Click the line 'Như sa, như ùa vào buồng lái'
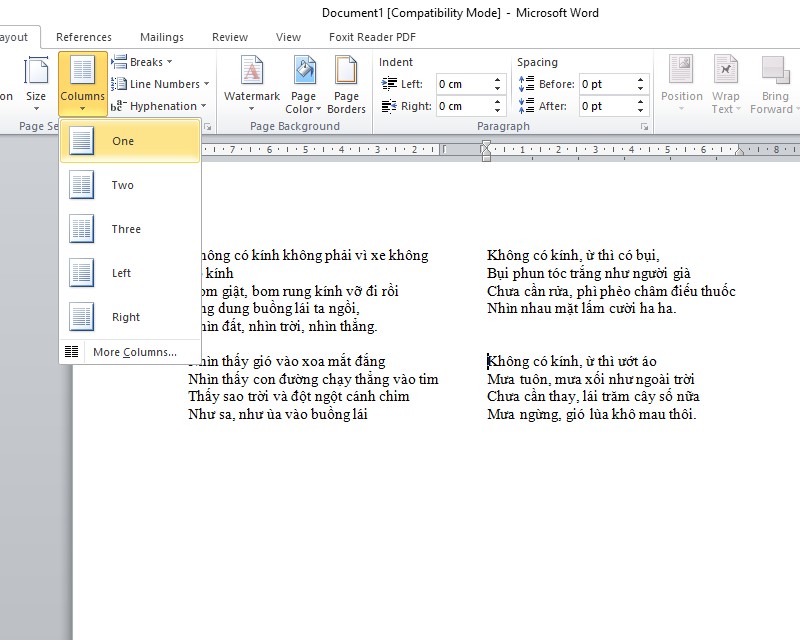This screenshot has height=640, width=800. tap(278, 414)
